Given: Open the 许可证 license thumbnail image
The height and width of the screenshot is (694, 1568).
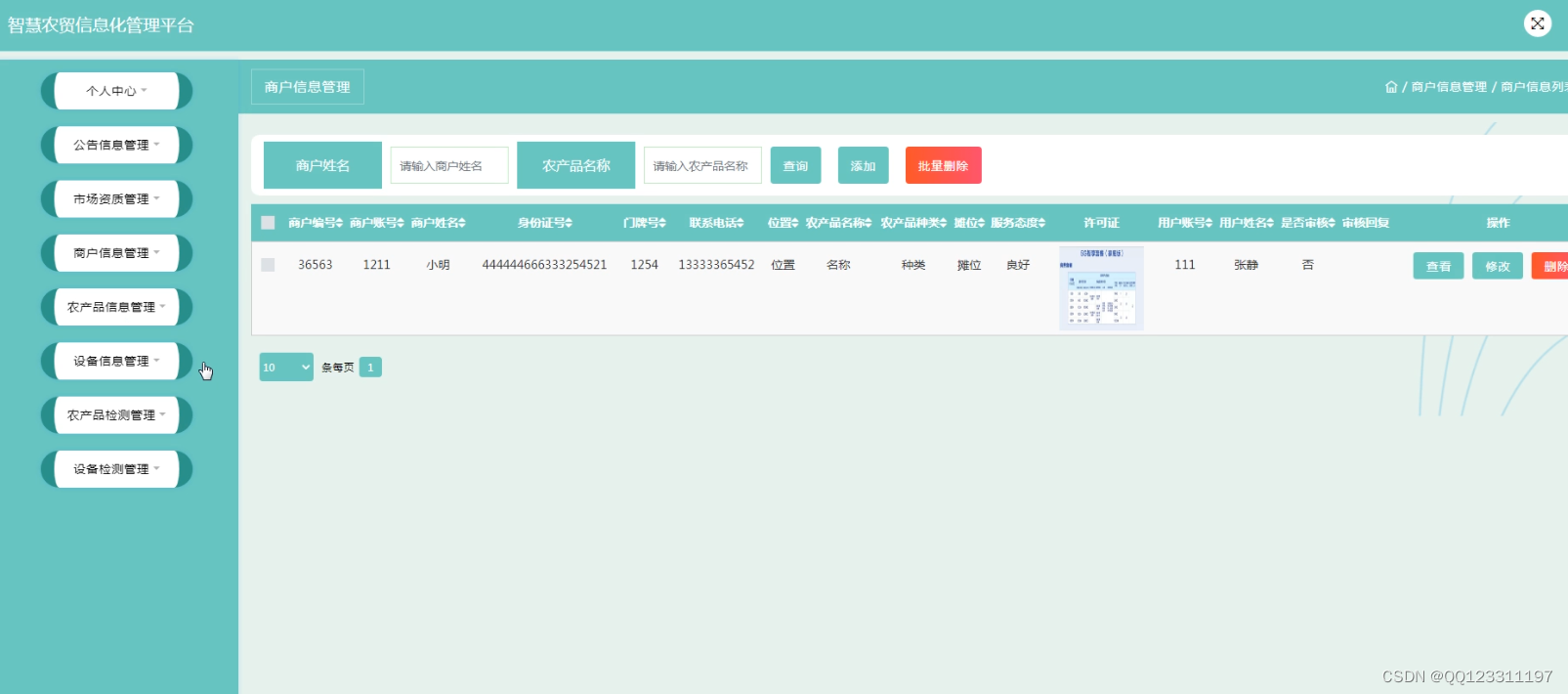Looking at the screenshot, I should click(x=1101, y=288).
